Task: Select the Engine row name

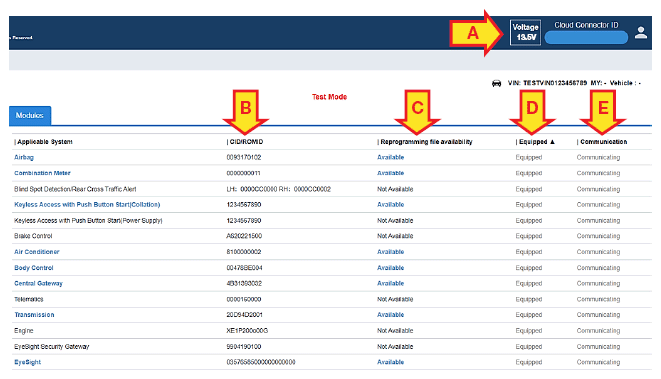Action: click(x=24, y=331)
